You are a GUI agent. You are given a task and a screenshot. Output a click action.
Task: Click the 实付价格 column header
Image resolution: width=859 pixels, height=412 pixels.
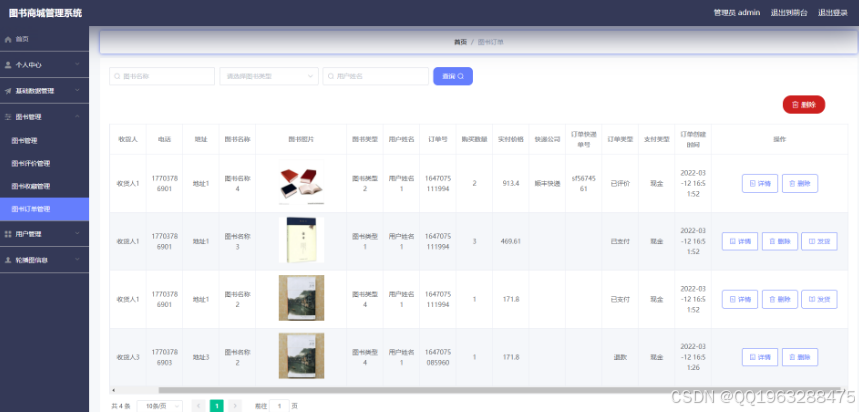click(511, 139)
